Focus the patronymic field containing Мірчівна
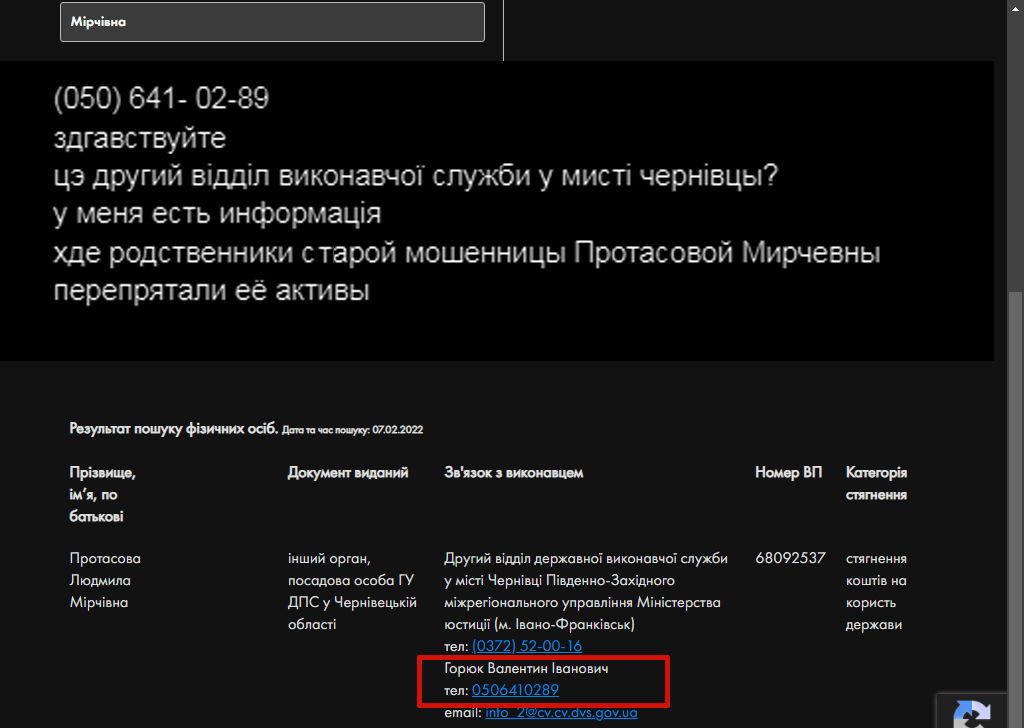 click(272, 21)
